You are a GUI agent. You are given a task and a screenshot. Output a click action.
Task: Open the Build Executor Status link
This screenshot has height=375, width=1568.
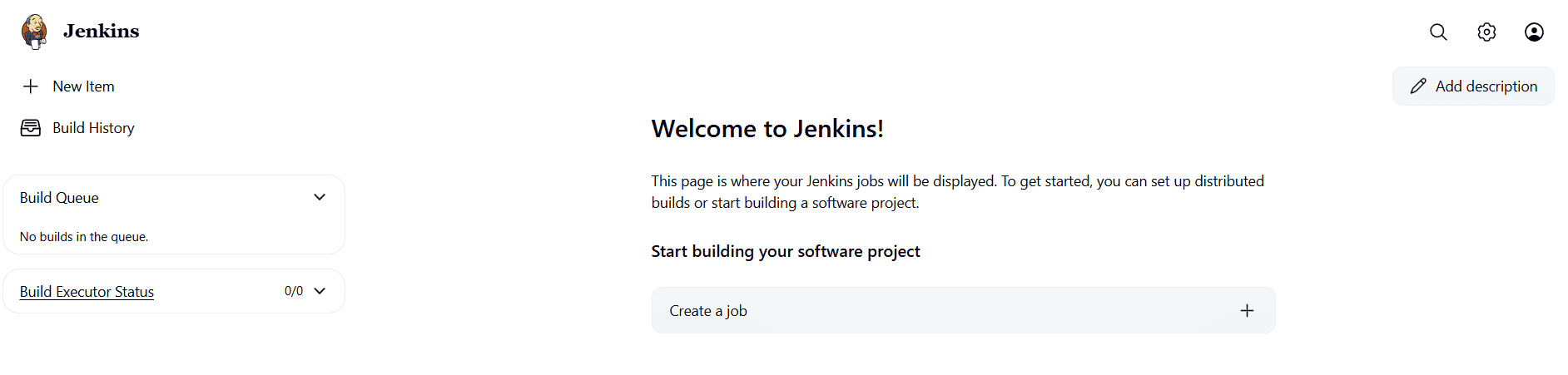[x=87, y=292]
